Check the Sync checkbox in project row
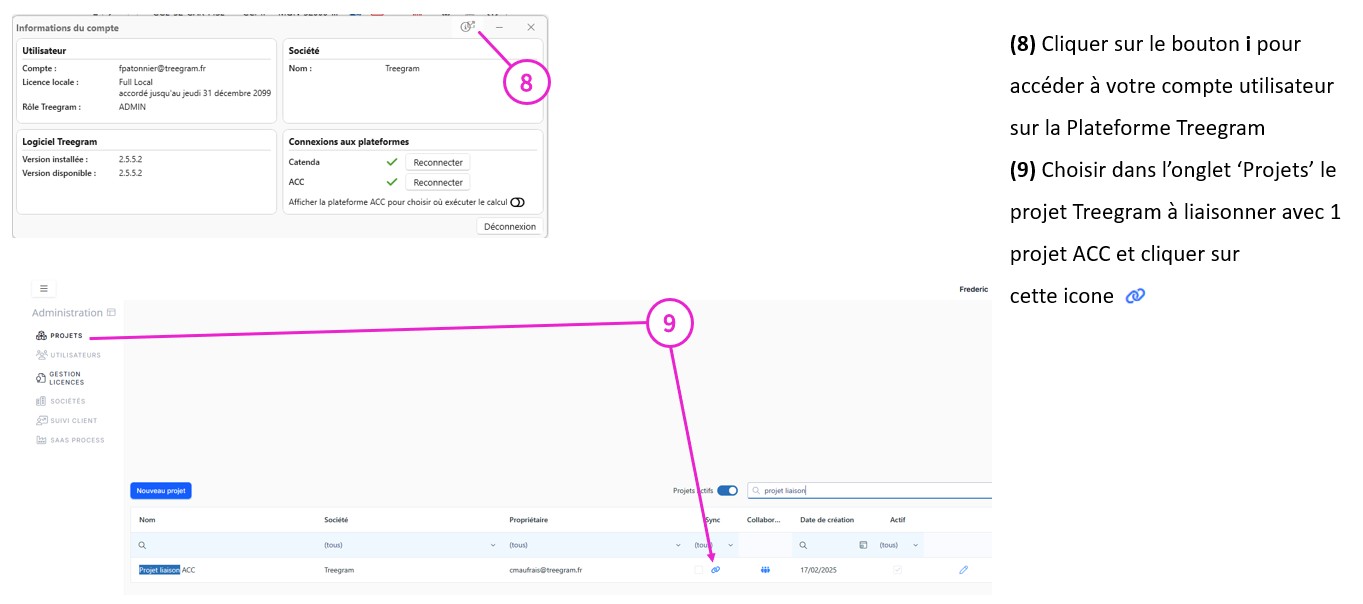Screen dimensions: 1363x604 coord(700,569)
